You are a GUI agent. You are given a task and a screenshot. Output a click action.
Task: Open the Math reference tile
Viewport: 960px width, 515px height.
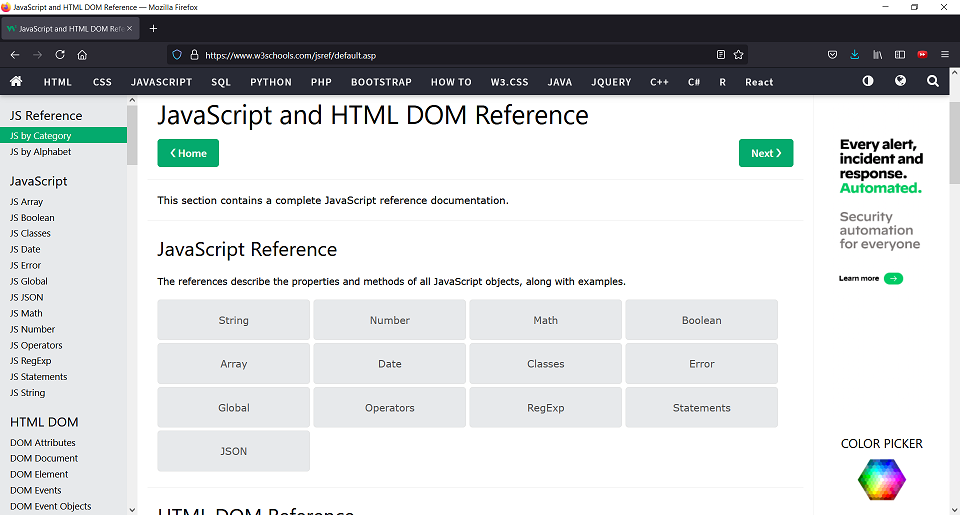coord(546,320)
